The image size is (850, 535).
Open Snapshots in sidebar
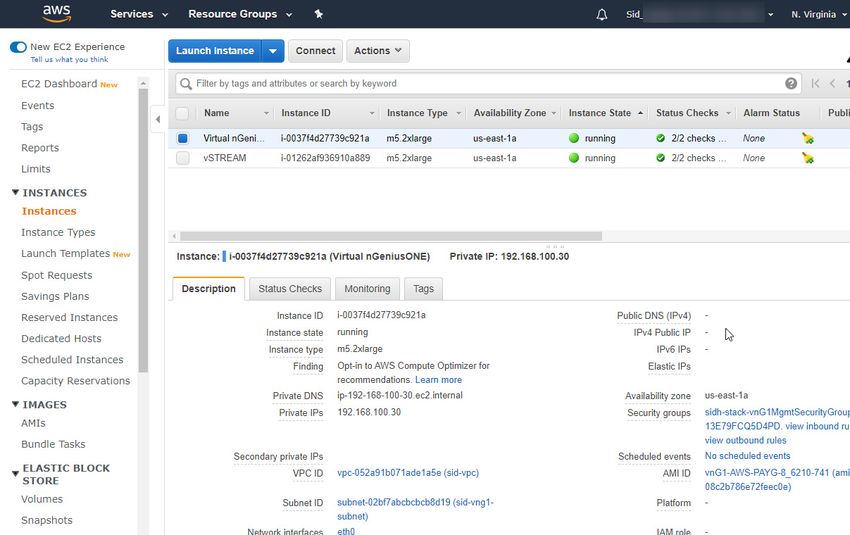pyautogui.click(x=47, y=520)
